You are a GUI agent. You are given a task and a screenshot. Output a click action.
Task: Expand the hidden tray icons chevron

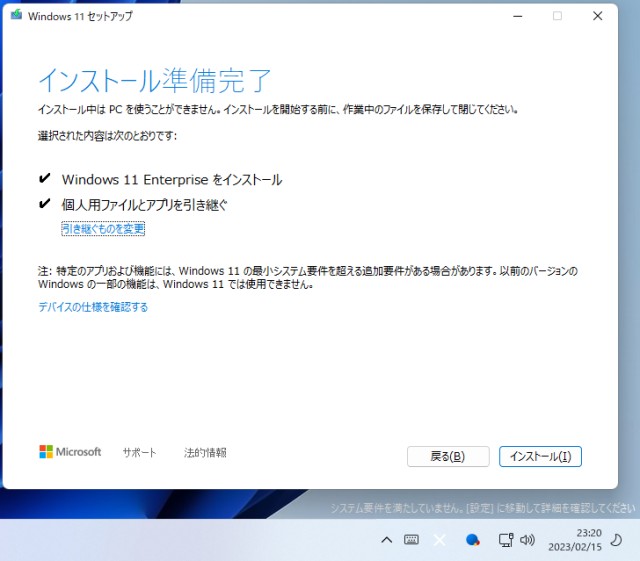click(386, 540)
